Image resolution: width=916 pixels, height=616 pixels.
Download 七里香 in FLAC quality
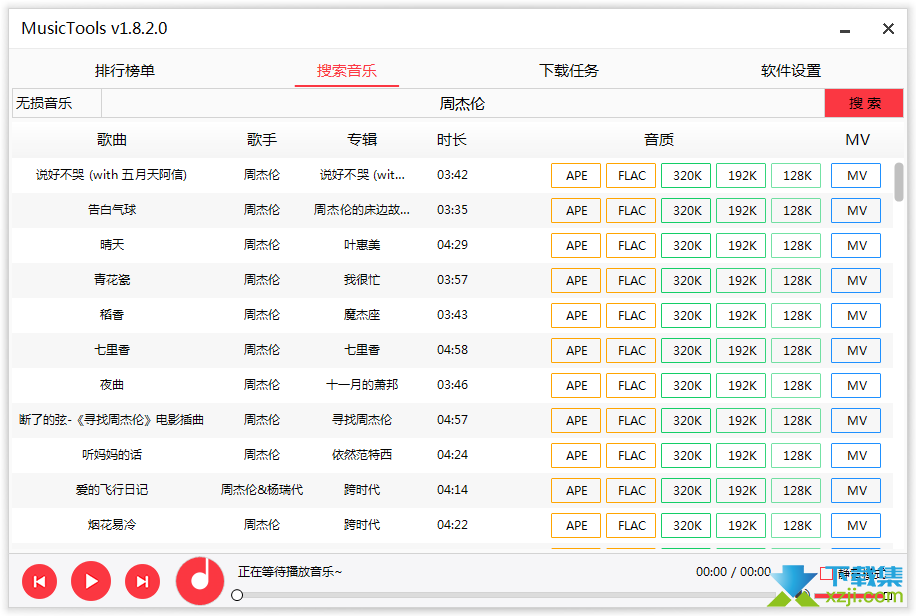631,351
